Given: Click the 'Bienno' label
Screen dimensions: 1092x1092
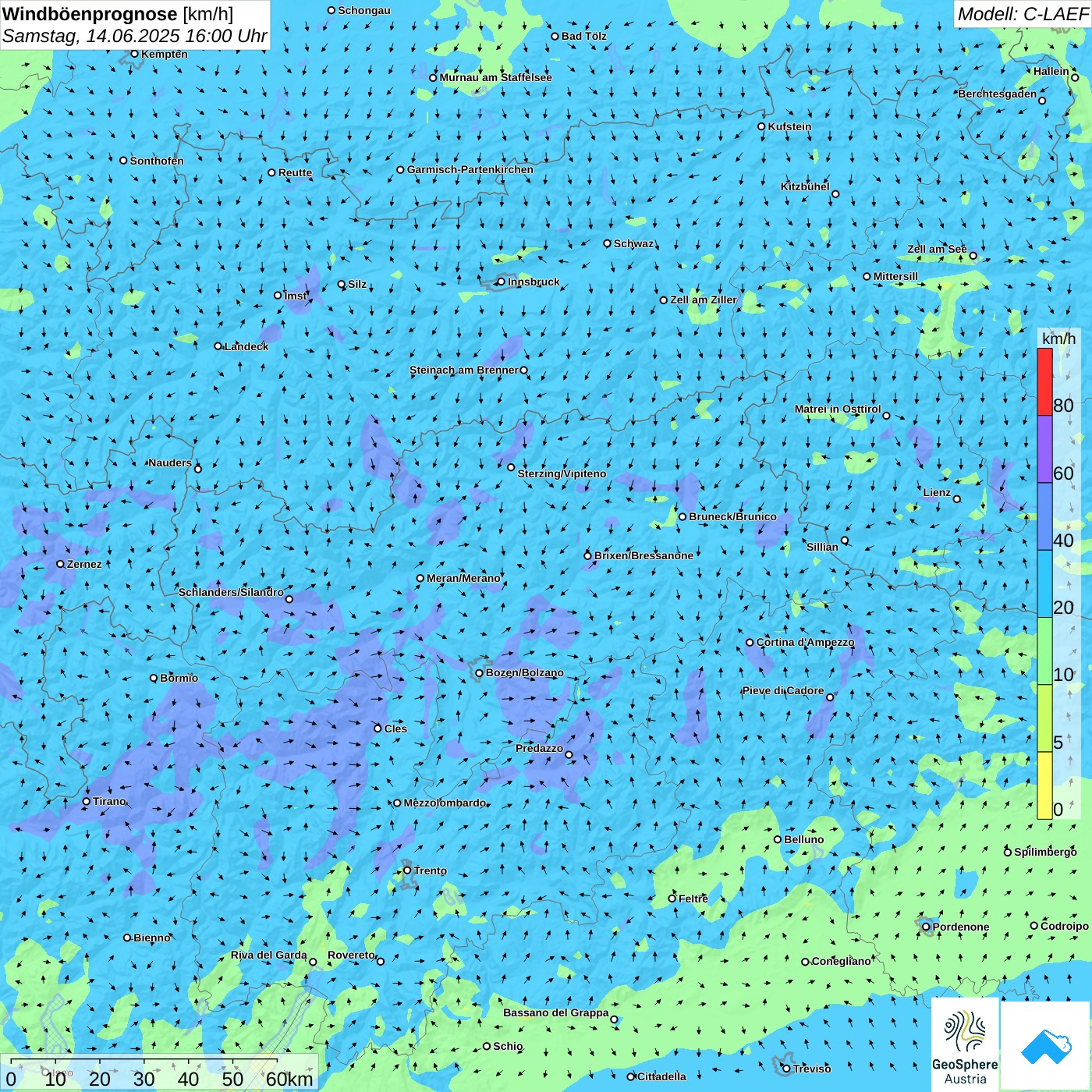Looking at the screenshot, I should tap(151, 938).
